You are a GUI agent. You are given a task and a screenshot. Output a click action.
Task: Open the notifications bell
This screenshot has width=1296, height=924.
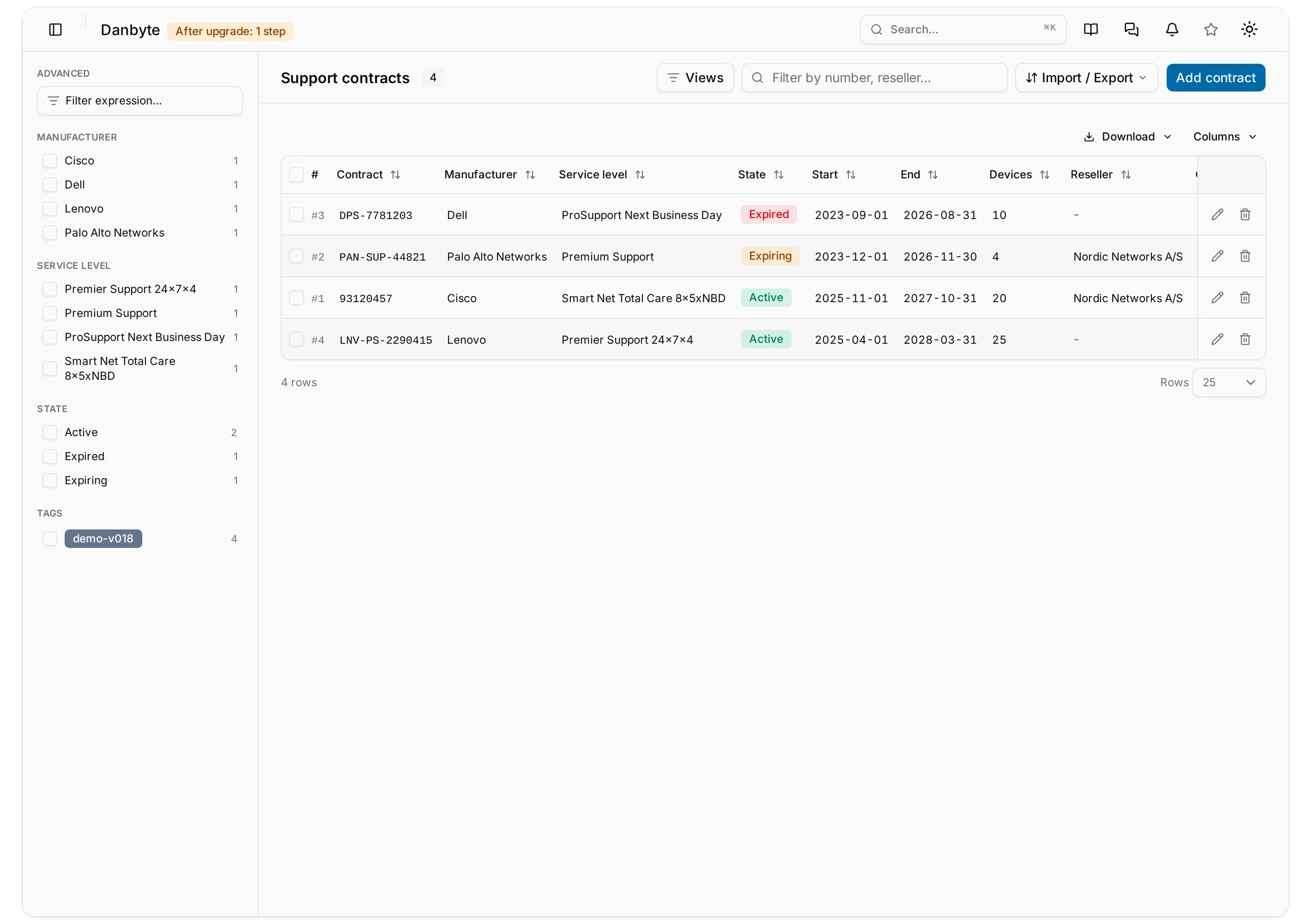[x=1172, y=29]
